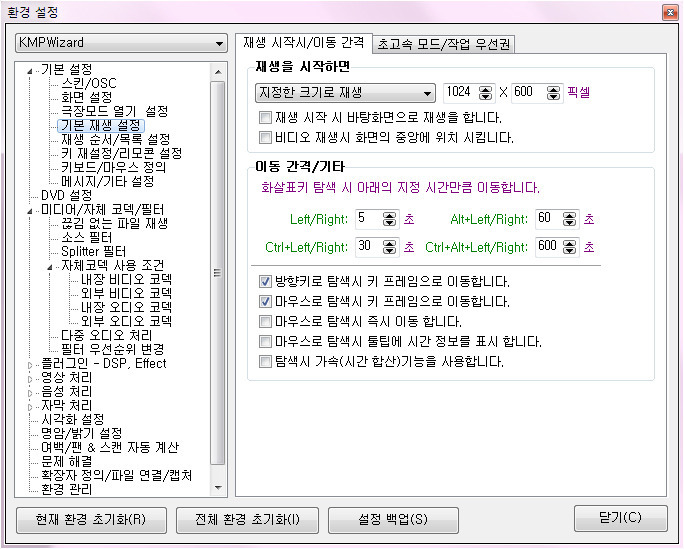The height and width of the screenshot is (549, 684).
Task: Enable 마우스로 탐색시 즉시 이동 checkbox
Action: [265, 321]
